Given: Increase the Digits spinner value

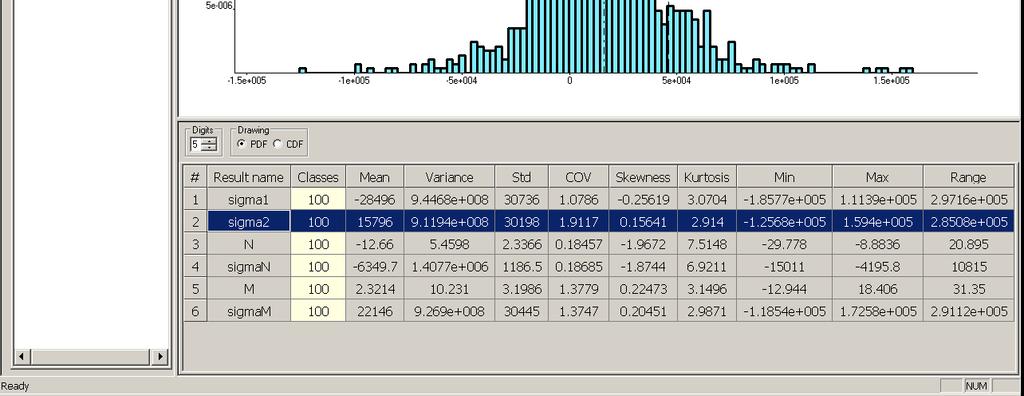Looking at the screenshot, I should pyautogui.click(x=210, y=141).
